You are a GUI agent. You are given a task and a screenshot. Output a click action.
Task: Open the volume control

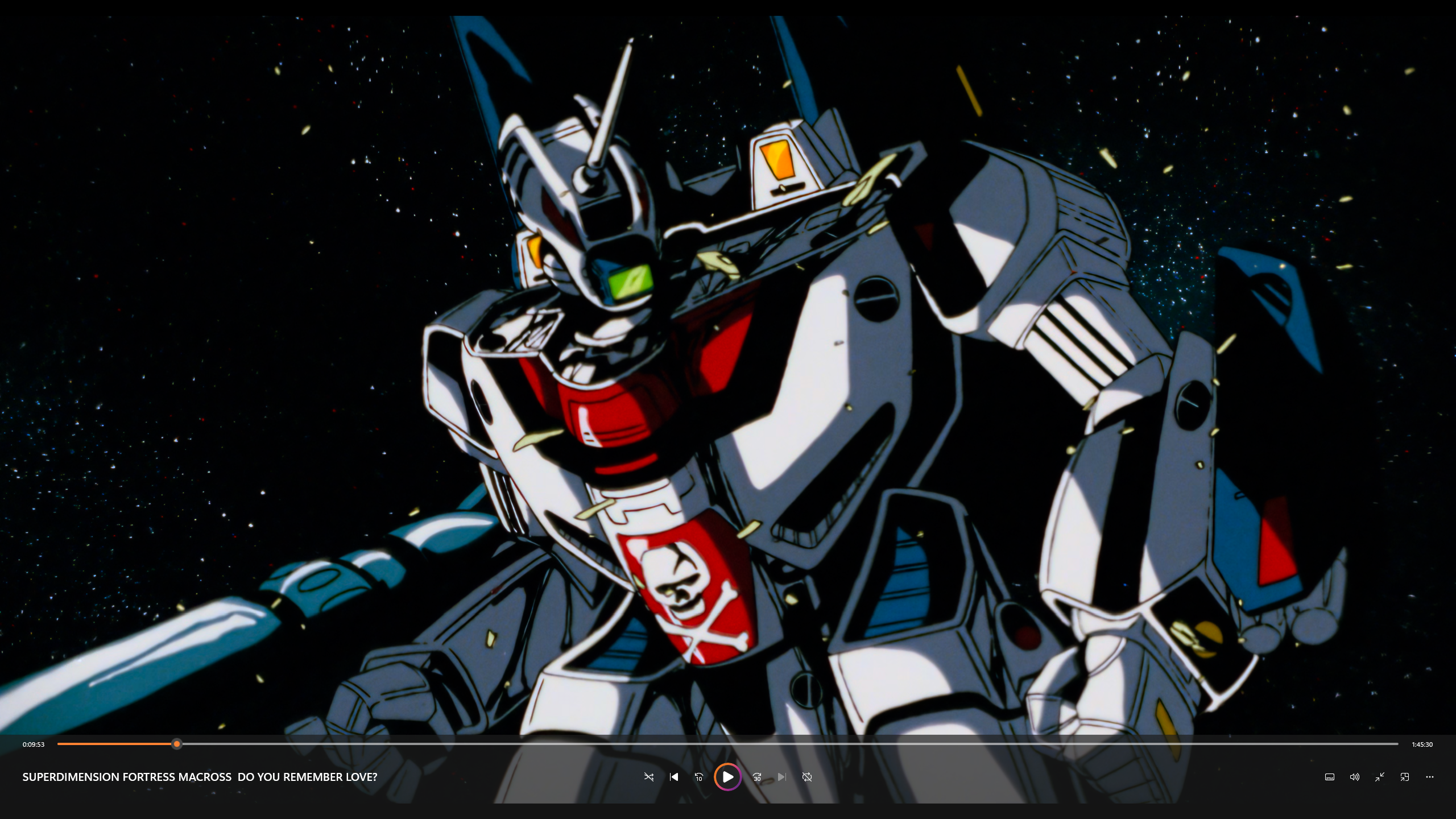point(1355,777)
